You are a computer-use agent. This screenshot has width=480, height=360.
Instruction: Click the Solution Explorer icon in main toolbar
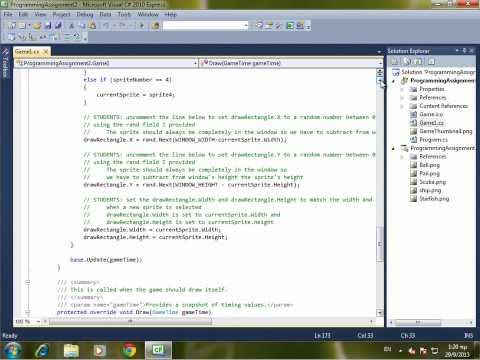(x=259, y=25)
